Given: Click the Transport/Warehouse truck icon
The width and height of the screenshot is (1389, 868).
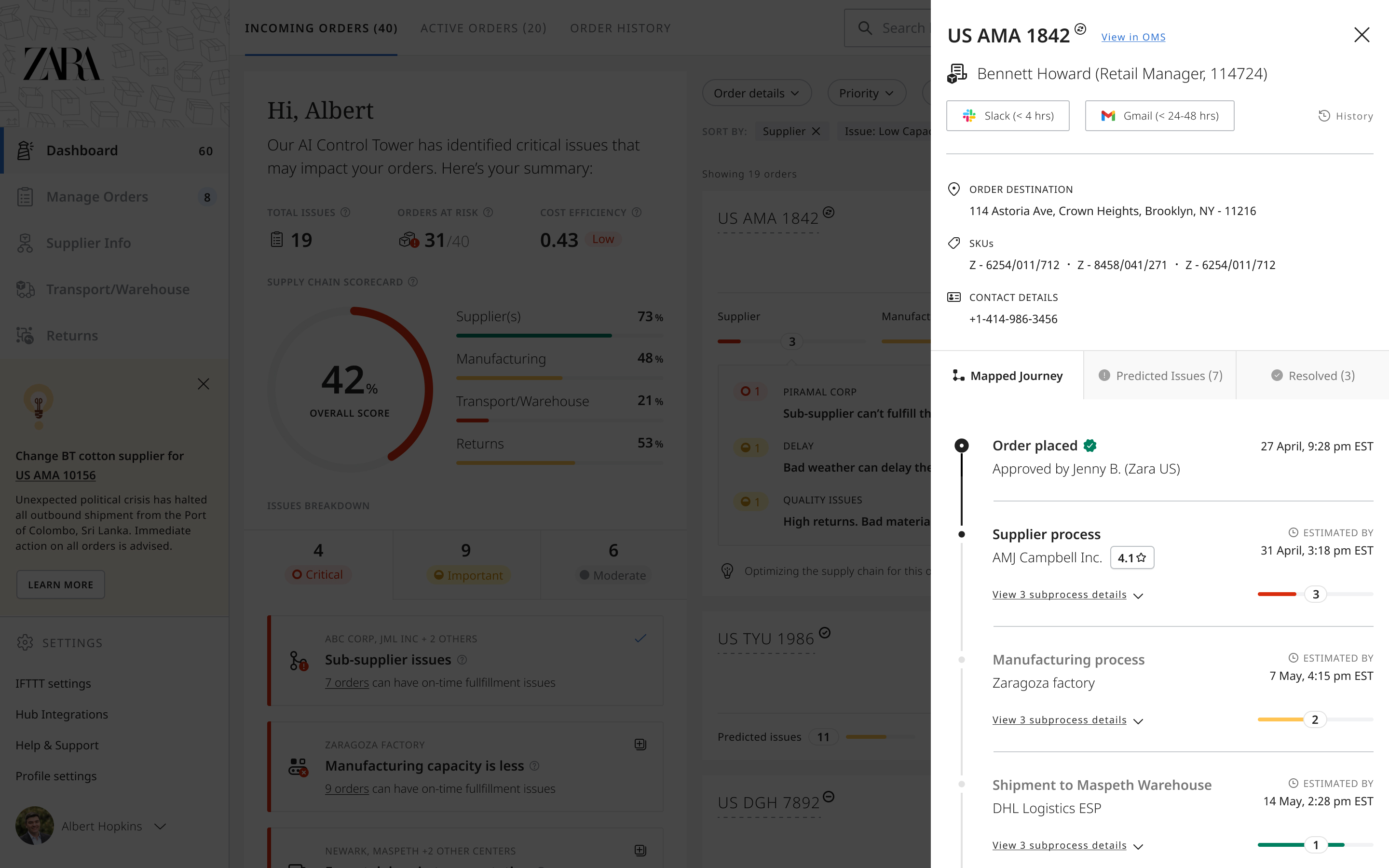Looking at the screenshot, I should [x=25, y=289].
